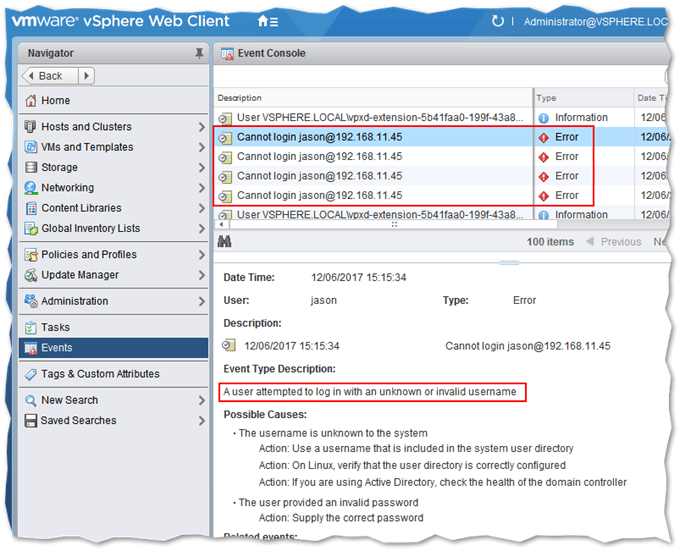Expand the New Search chevron
The height and width of the screenshot is (551, 680).
pos(201,400)
